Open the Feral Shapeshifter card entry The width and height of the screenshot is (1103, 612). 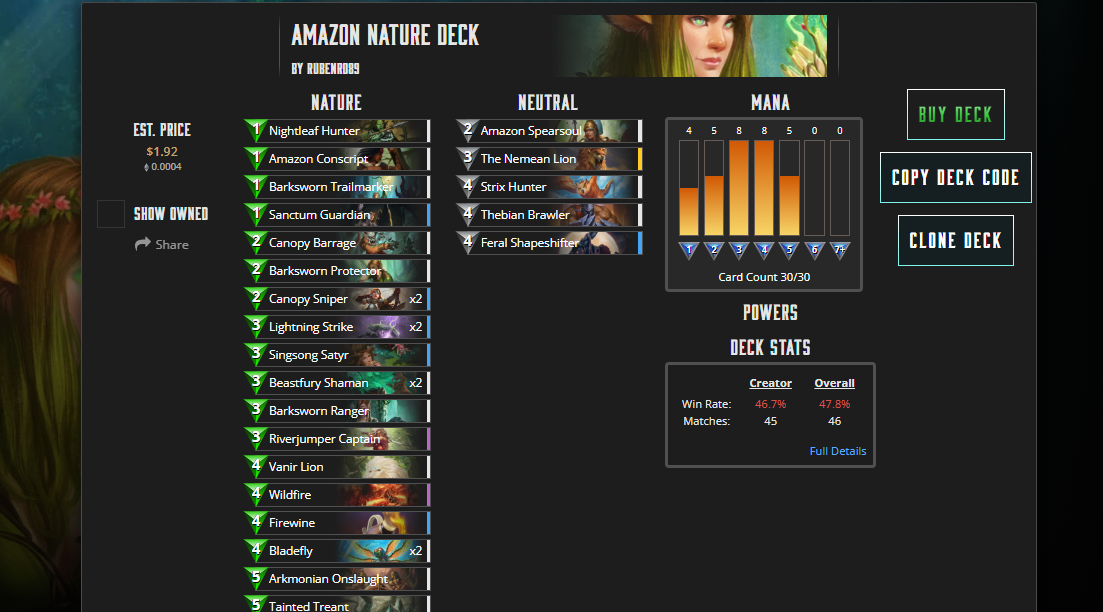549,243
